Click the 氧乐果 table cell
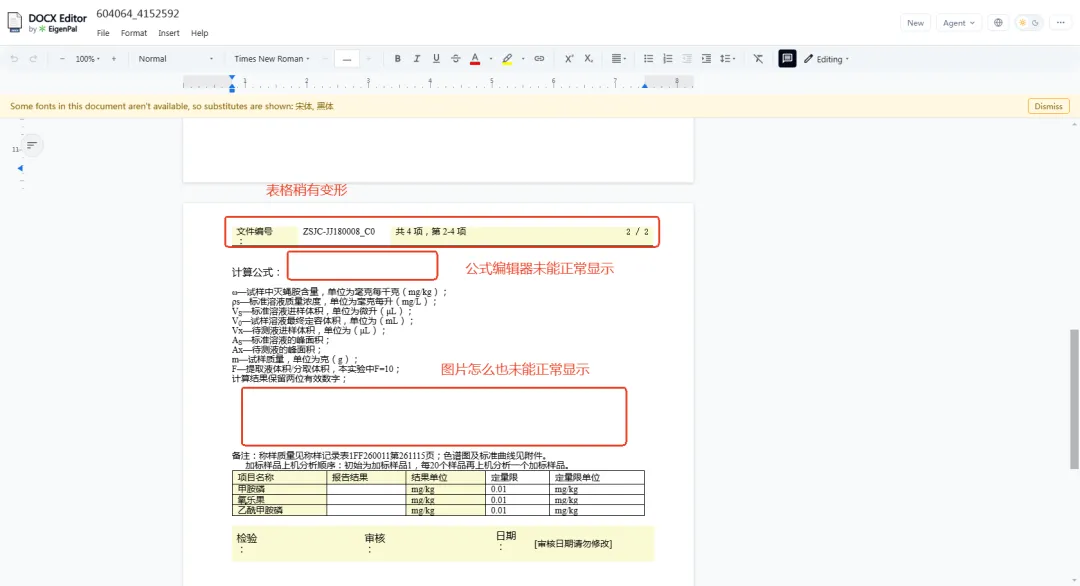Image resolution: width=1080 pixels, height=586 pixels. pyautogui.click(x=279, y=500)
